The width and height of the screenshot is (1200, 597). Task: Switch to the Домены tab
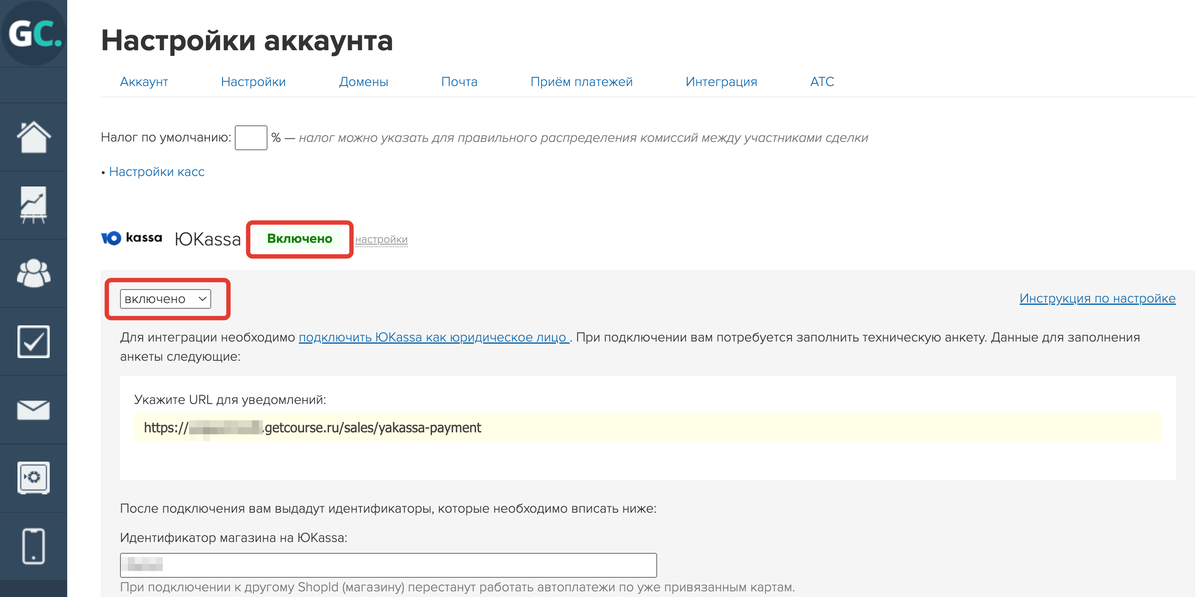coord(363,81)
